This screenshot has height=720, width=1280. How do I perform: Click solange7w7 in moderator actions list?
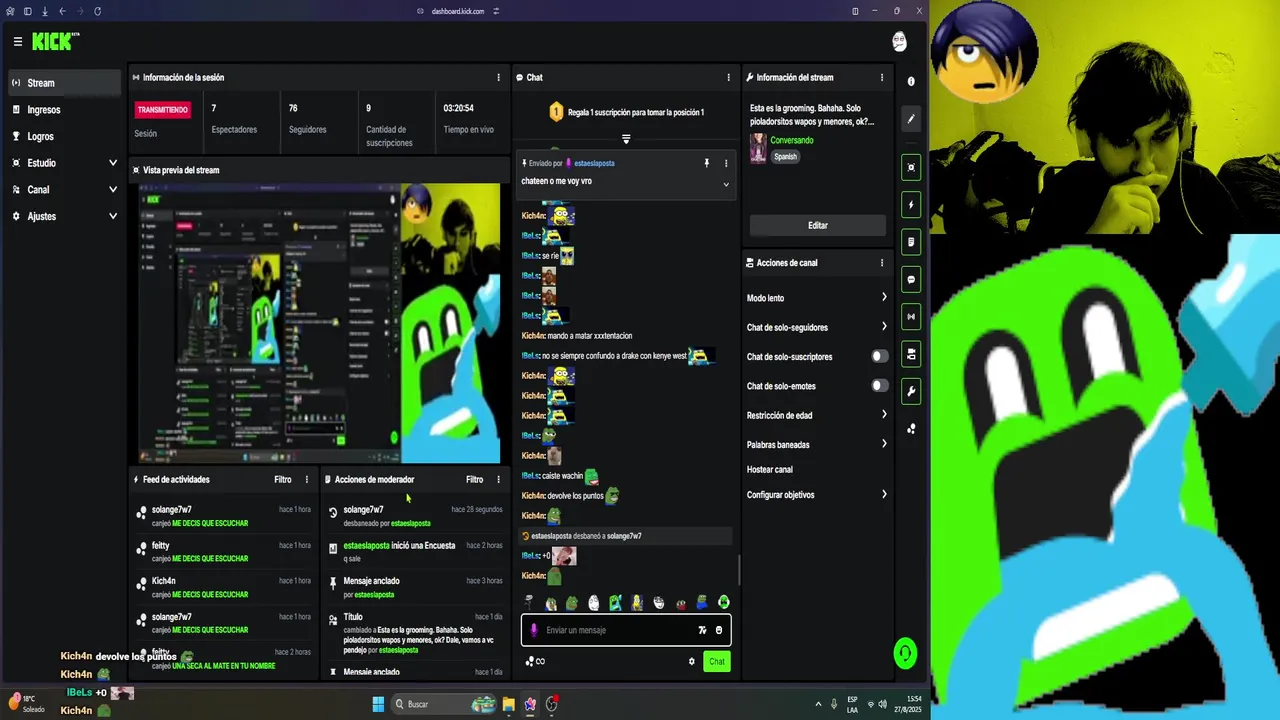[x=363, y=509]
